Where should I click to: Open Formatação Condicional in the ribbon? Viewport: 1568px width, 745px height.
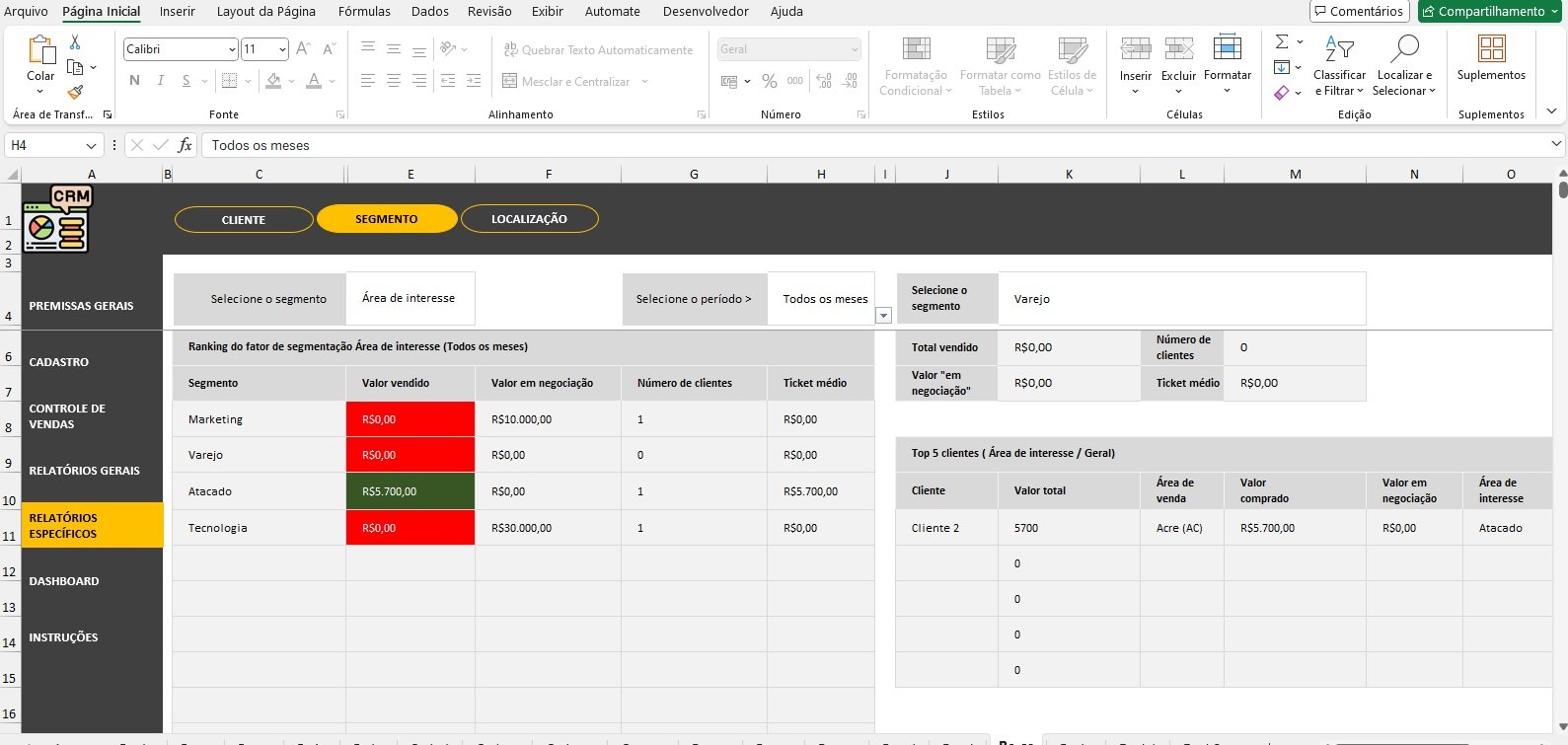915,66
